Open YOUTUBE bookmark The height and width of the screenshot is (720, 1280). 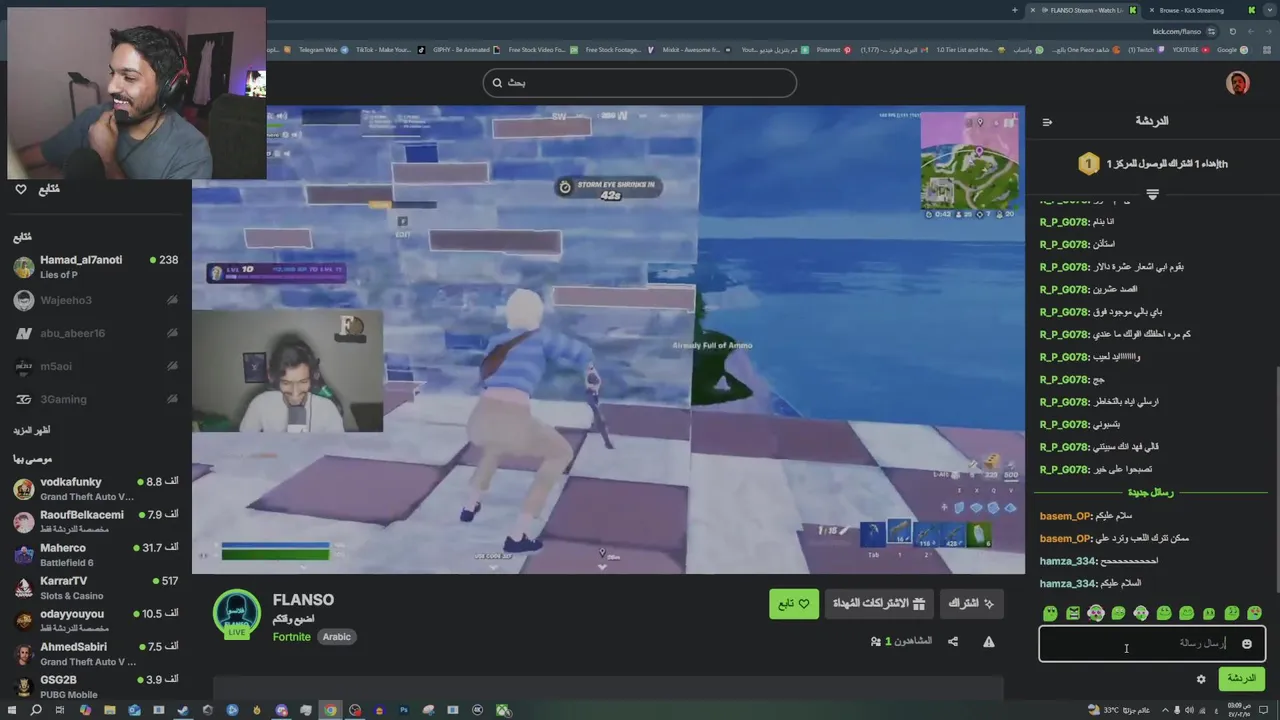[x=1190, y=50]
